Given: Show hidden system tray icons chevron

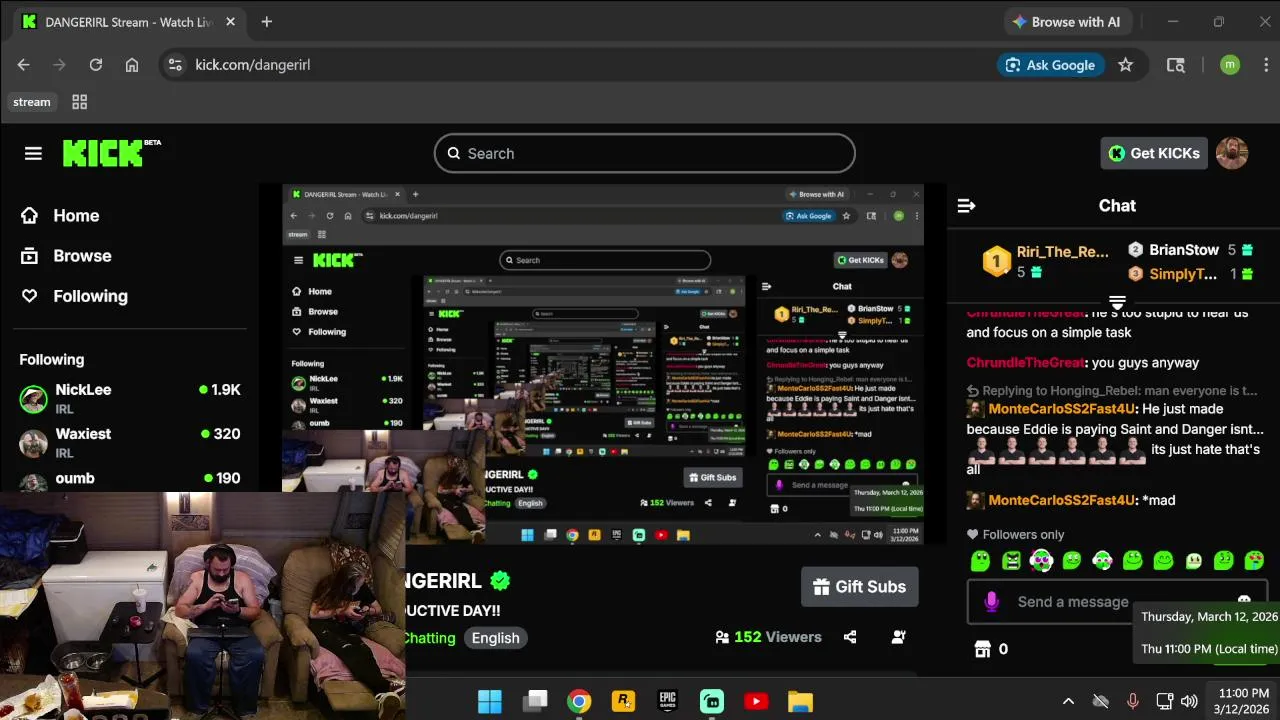Looking at the screenshot, I should 1068,701.
